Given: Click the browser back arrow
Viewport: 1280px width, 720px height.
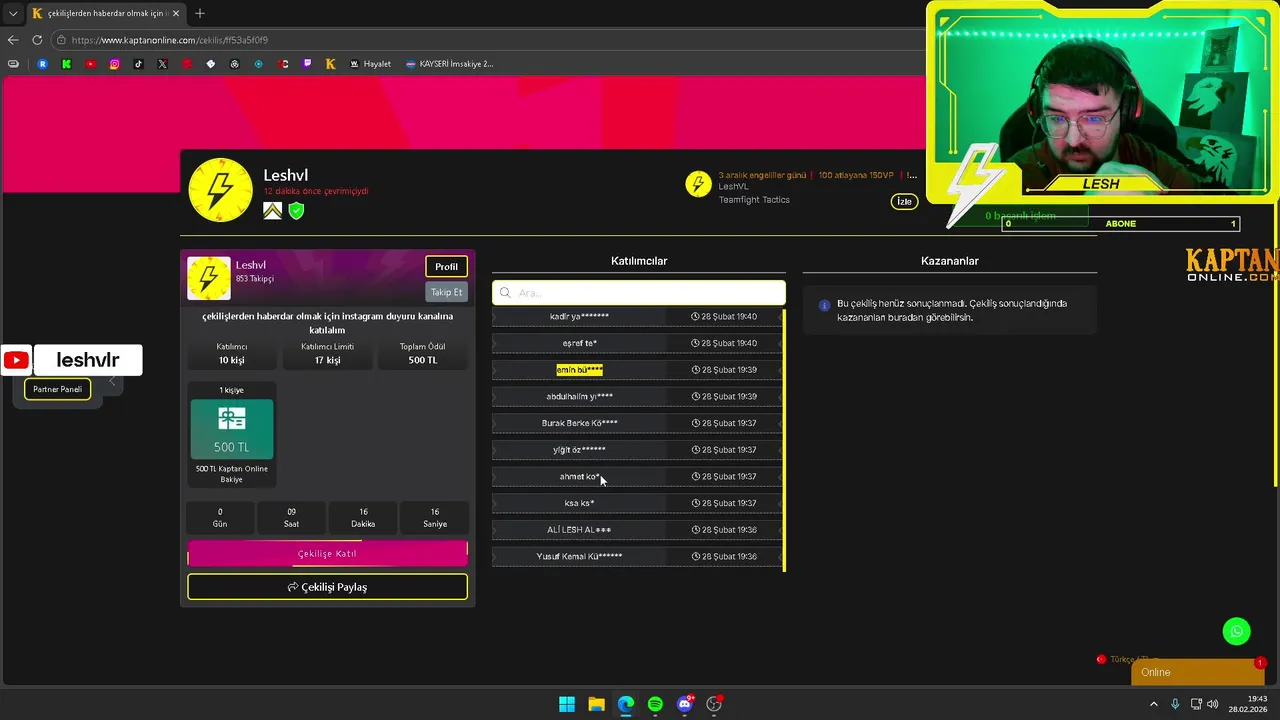Looking at the screenshot, I should [x=13, y=40].
